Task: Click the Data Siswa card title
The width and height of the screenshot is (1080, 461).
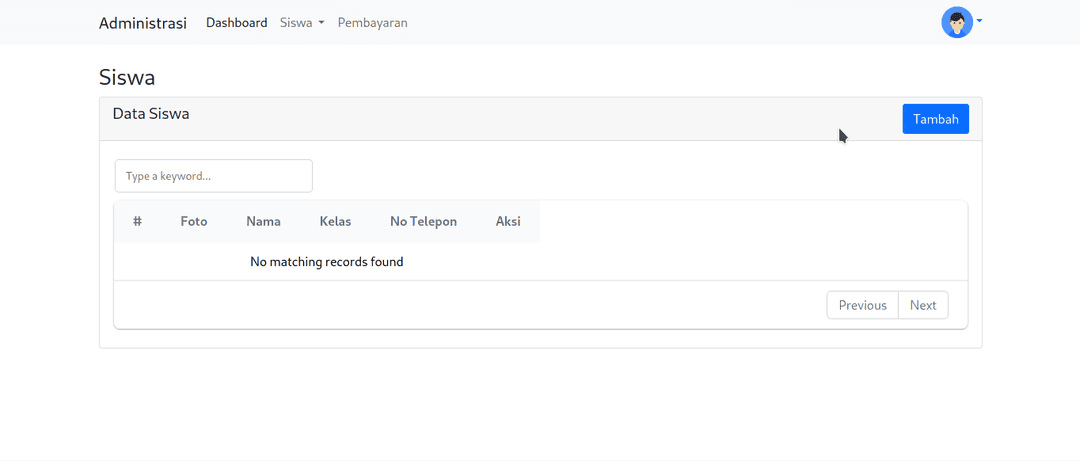Action: pyautogui.click(x=151, y=114)
